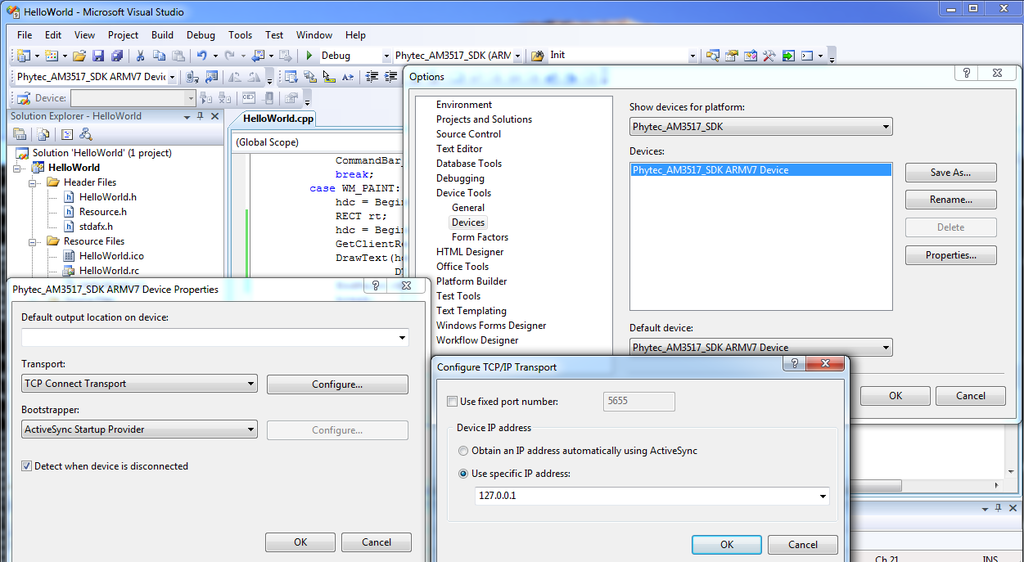
Task: Select Platform Builder in Options tree
Action: [x=472, y=281]
